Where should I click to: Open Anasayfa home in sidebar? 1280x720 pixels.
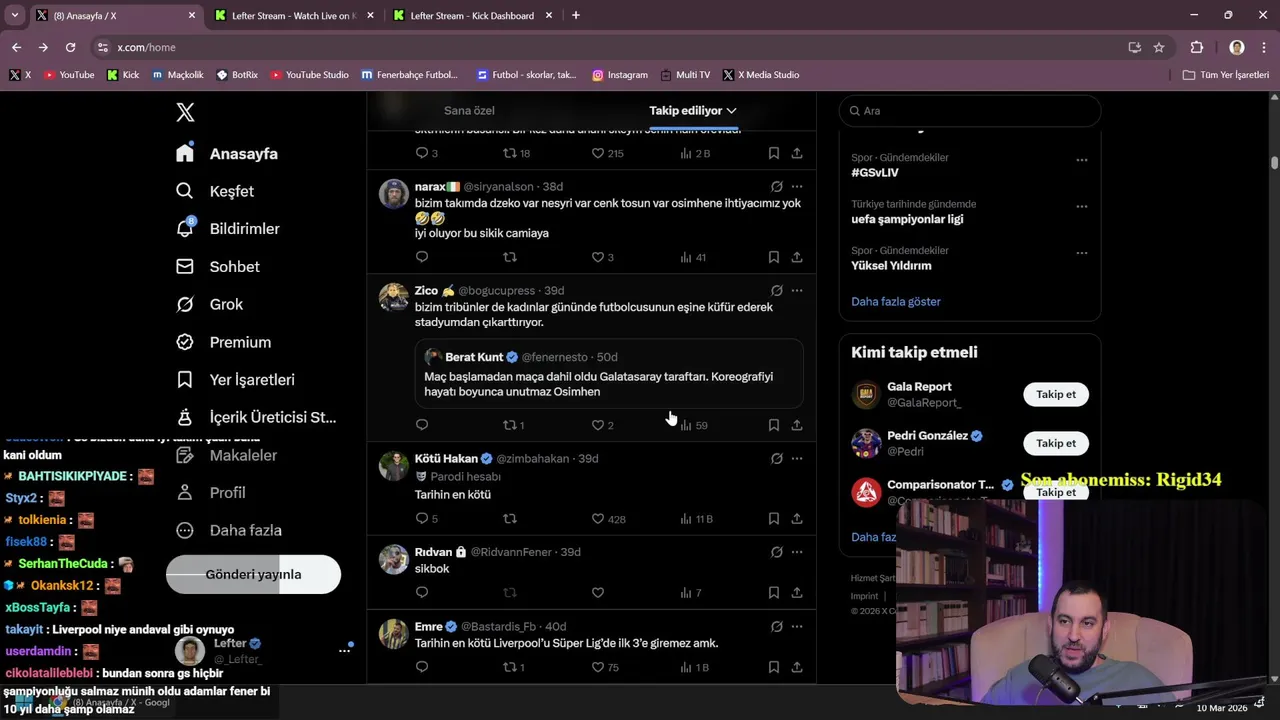pos(228,154)
